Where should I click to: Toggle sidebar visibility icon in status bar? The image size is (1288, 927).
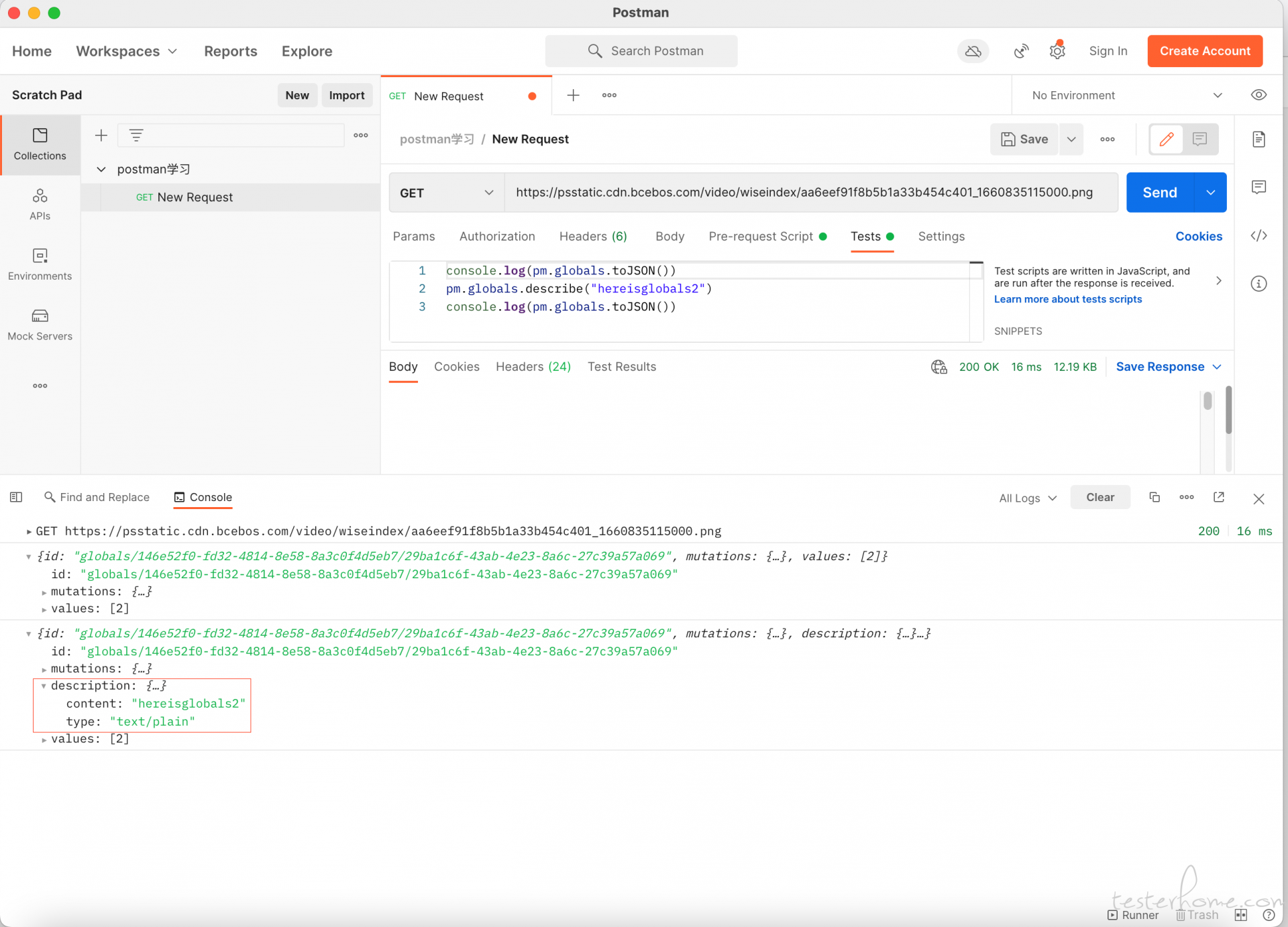(x=16, y=497)
